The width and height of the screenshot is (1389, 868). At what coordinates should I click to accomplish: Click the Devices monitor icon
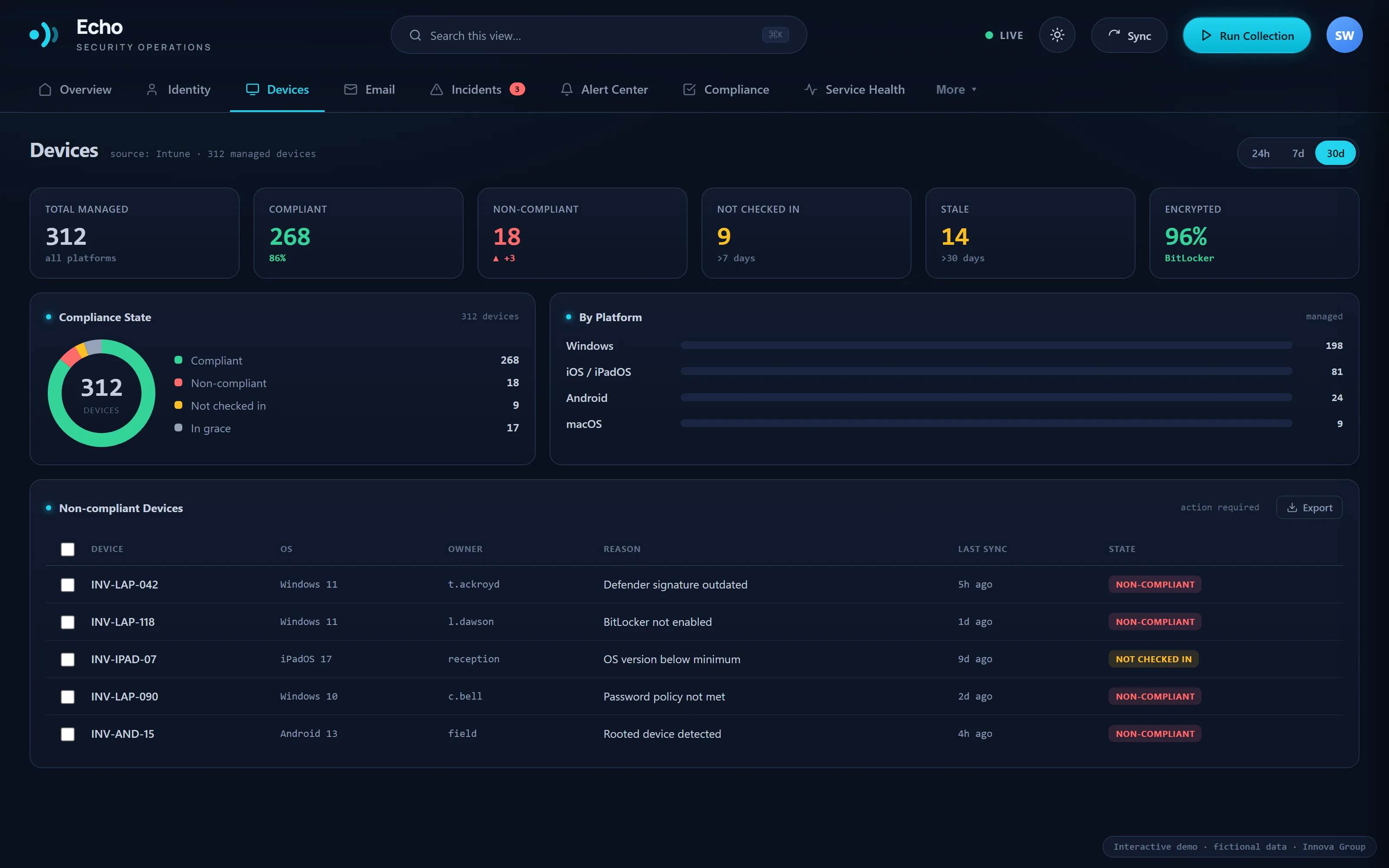pos(252,89)
